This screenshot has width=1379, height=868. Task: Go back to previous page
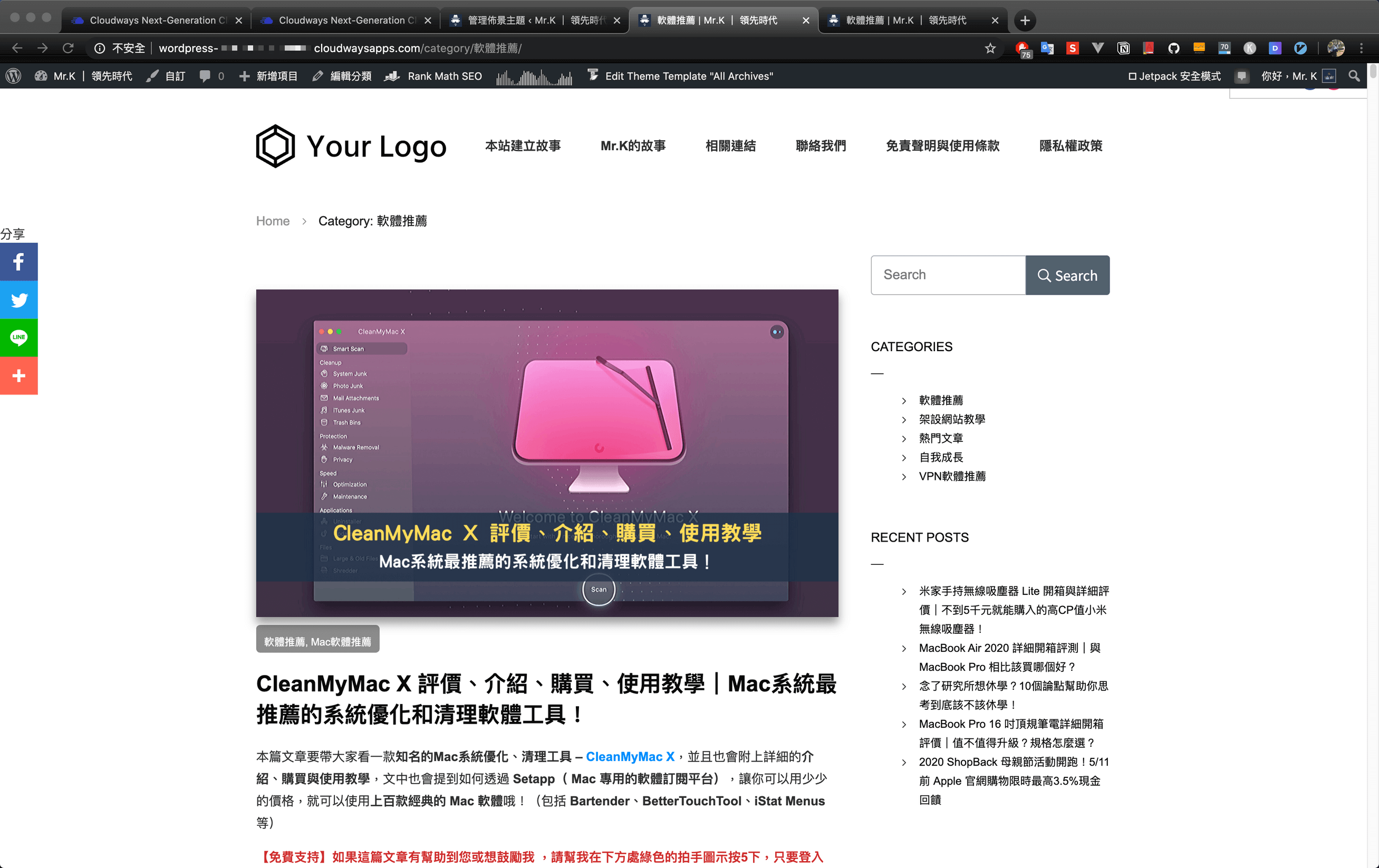(17, 48)
